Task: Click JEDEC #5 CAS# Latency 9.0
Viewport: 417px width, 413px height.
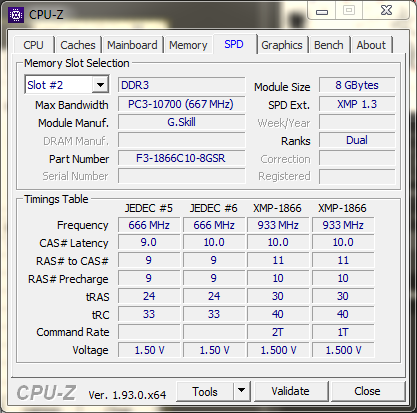Action: pos(149,242)
